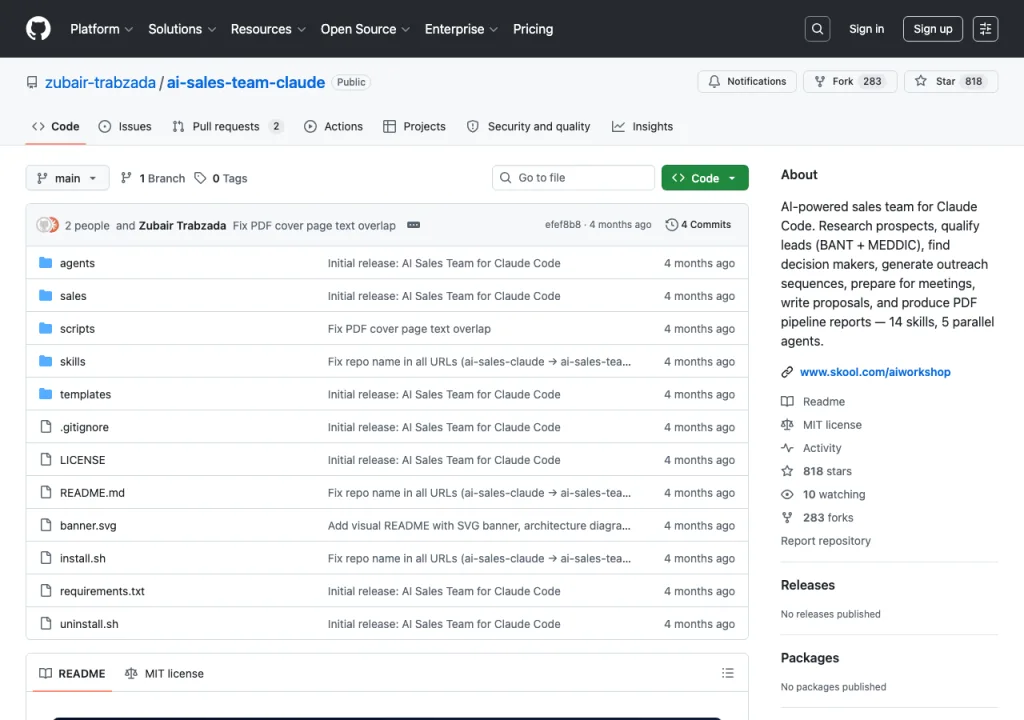This screenshot has height=720, width=1024.
Task: Click Report repository link
Action: (x=825, y=540)
